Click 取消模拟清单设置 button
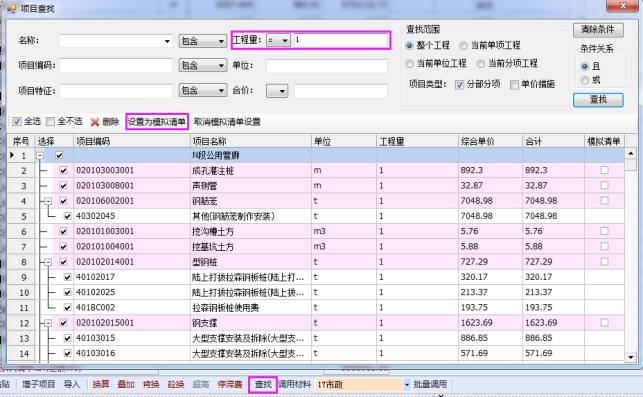643x397 pixels. [227, 122]
